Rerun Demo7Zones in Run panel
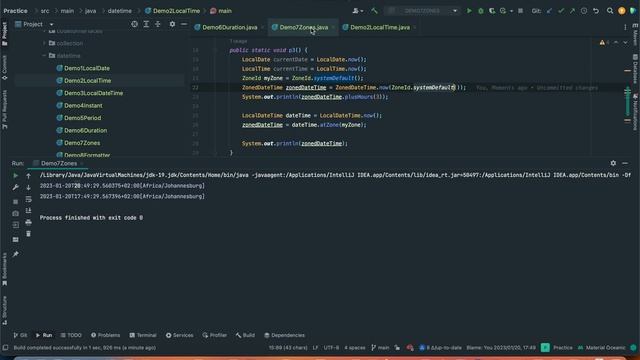The width and height of the screenshot is (640, 360). (16, 176)
